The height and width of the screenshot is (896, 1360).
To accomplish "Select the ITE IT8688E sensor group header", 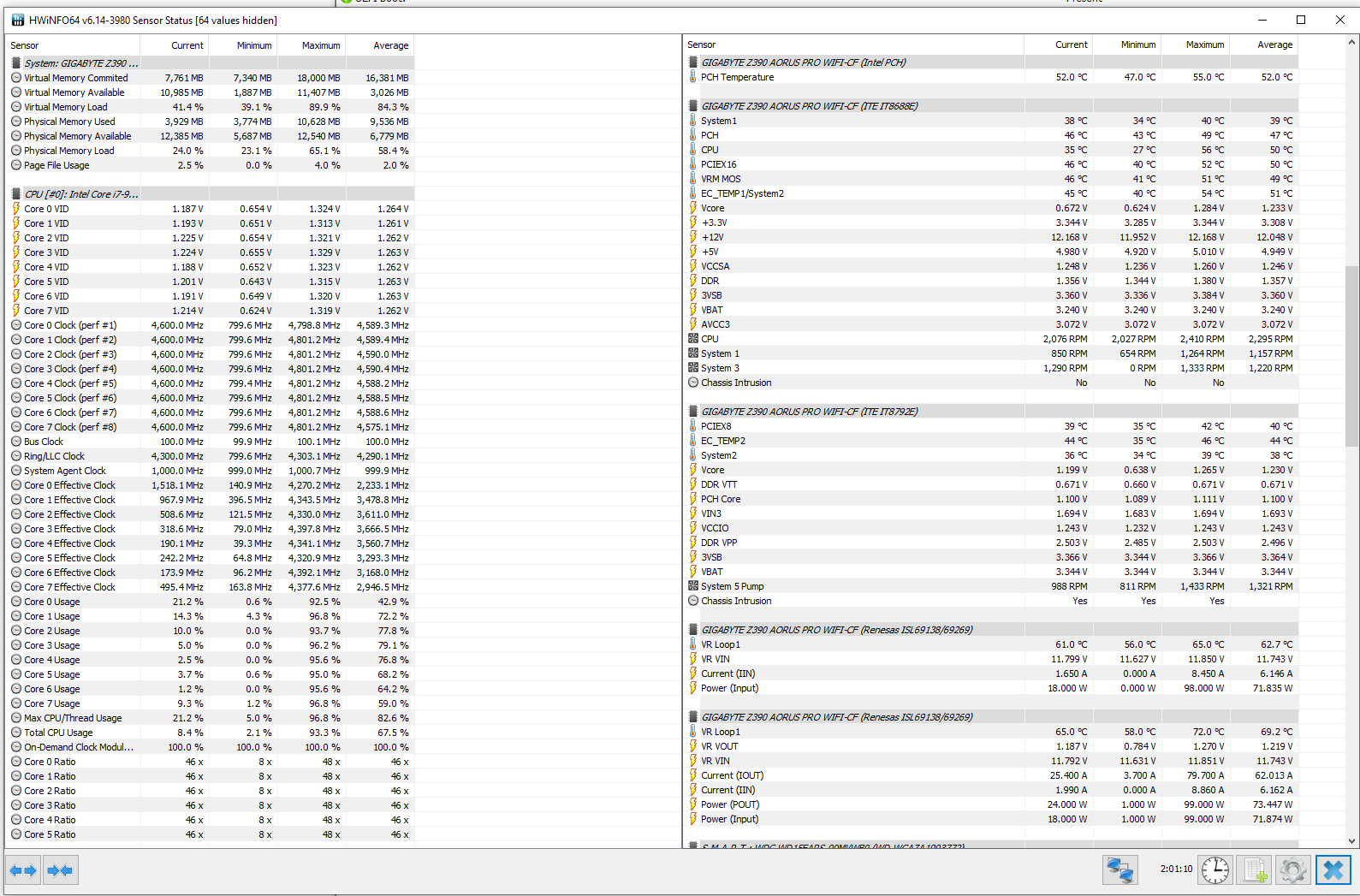I will (x=991, y=106).
